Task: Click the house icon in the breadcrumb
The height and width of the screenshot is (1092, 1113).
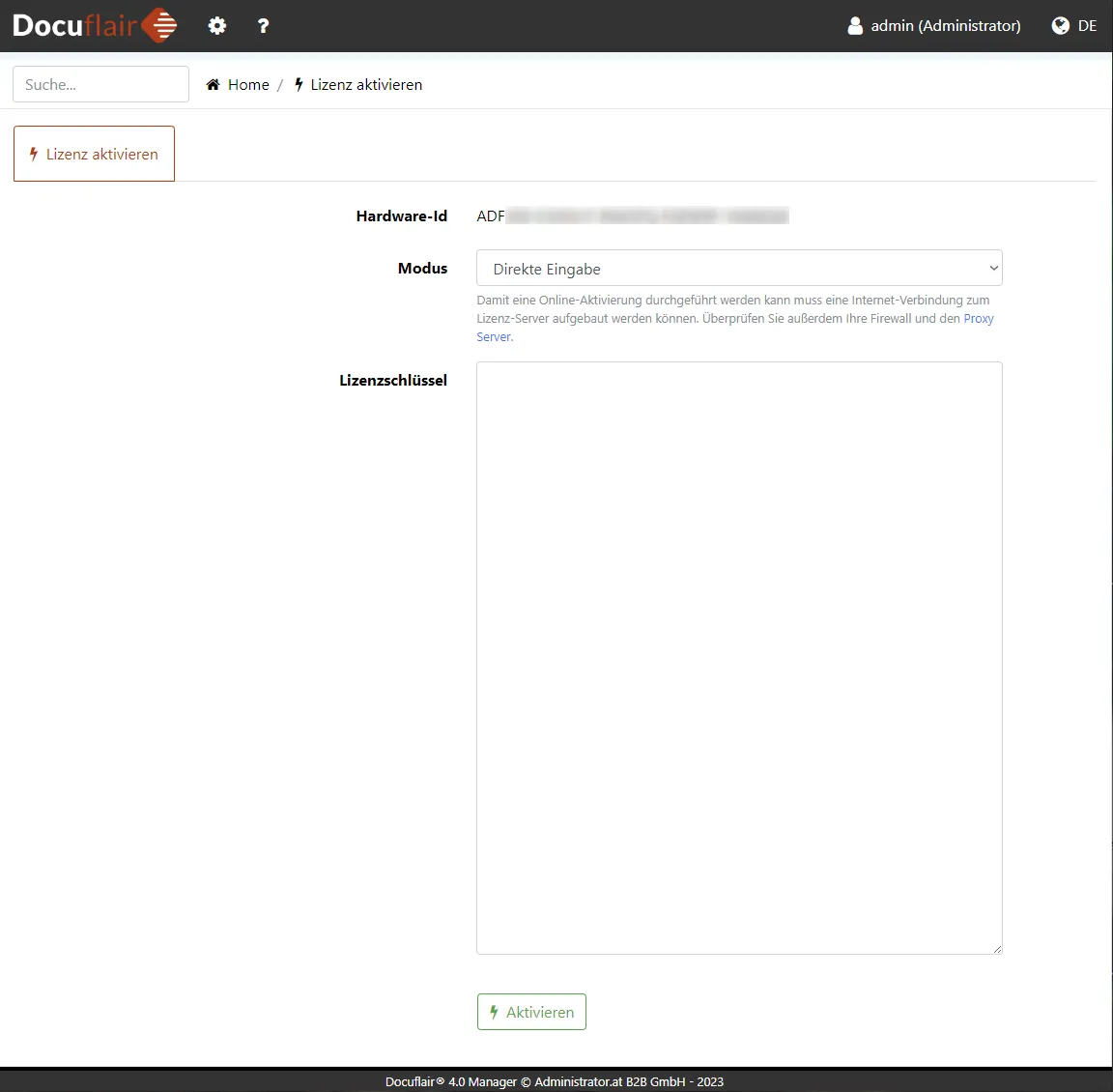Action: [x=213, y=85]
